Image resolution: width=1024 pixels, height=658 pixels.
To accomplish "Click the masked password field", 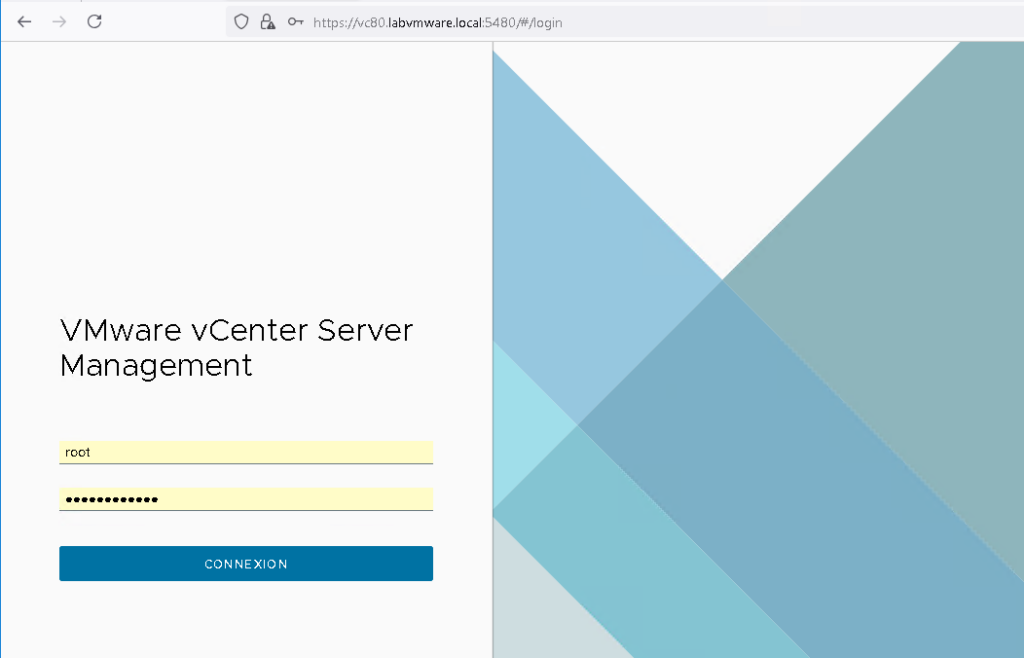I will 245,499.
